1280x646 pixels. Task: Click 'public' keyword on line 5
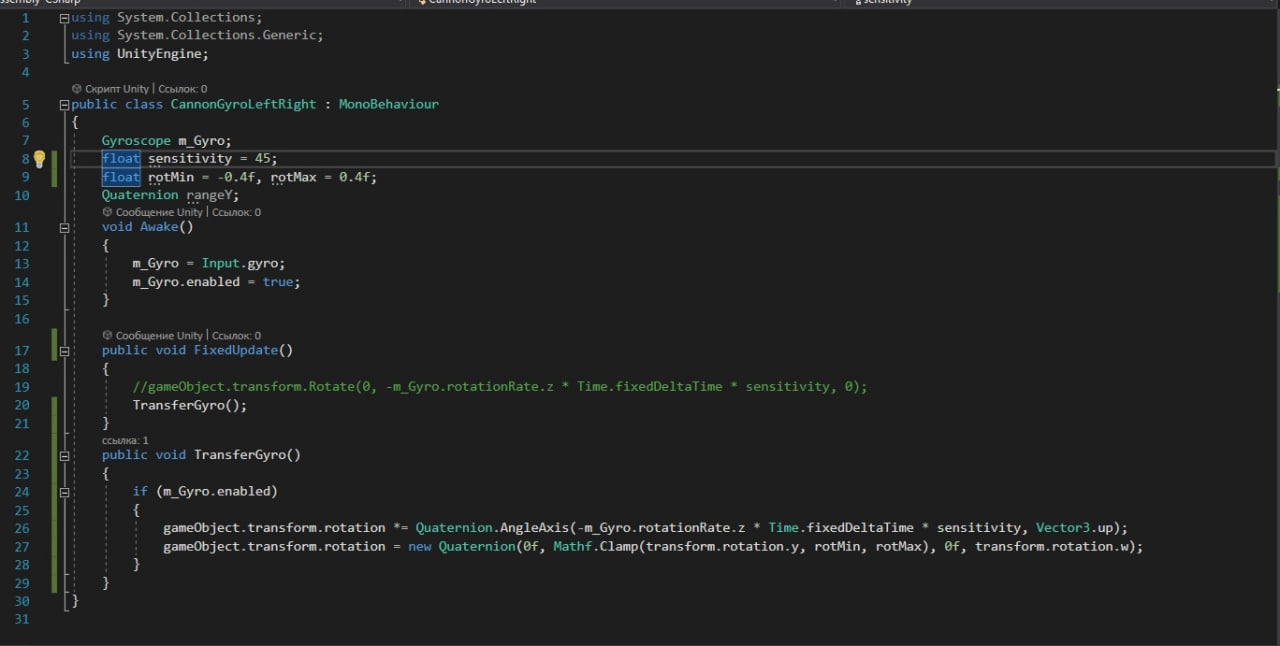coord(94,104)
